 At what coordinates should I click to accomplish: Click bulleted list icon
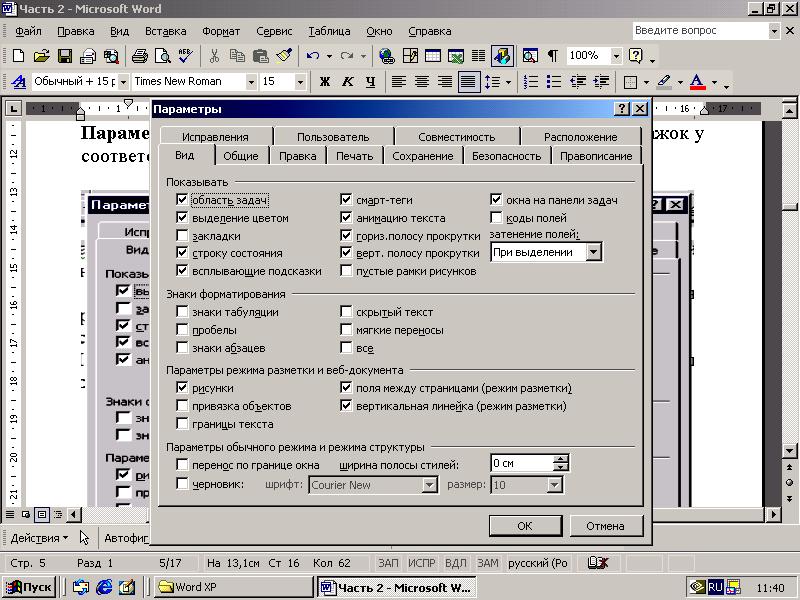pyautogui.click(x=554, y=82)
